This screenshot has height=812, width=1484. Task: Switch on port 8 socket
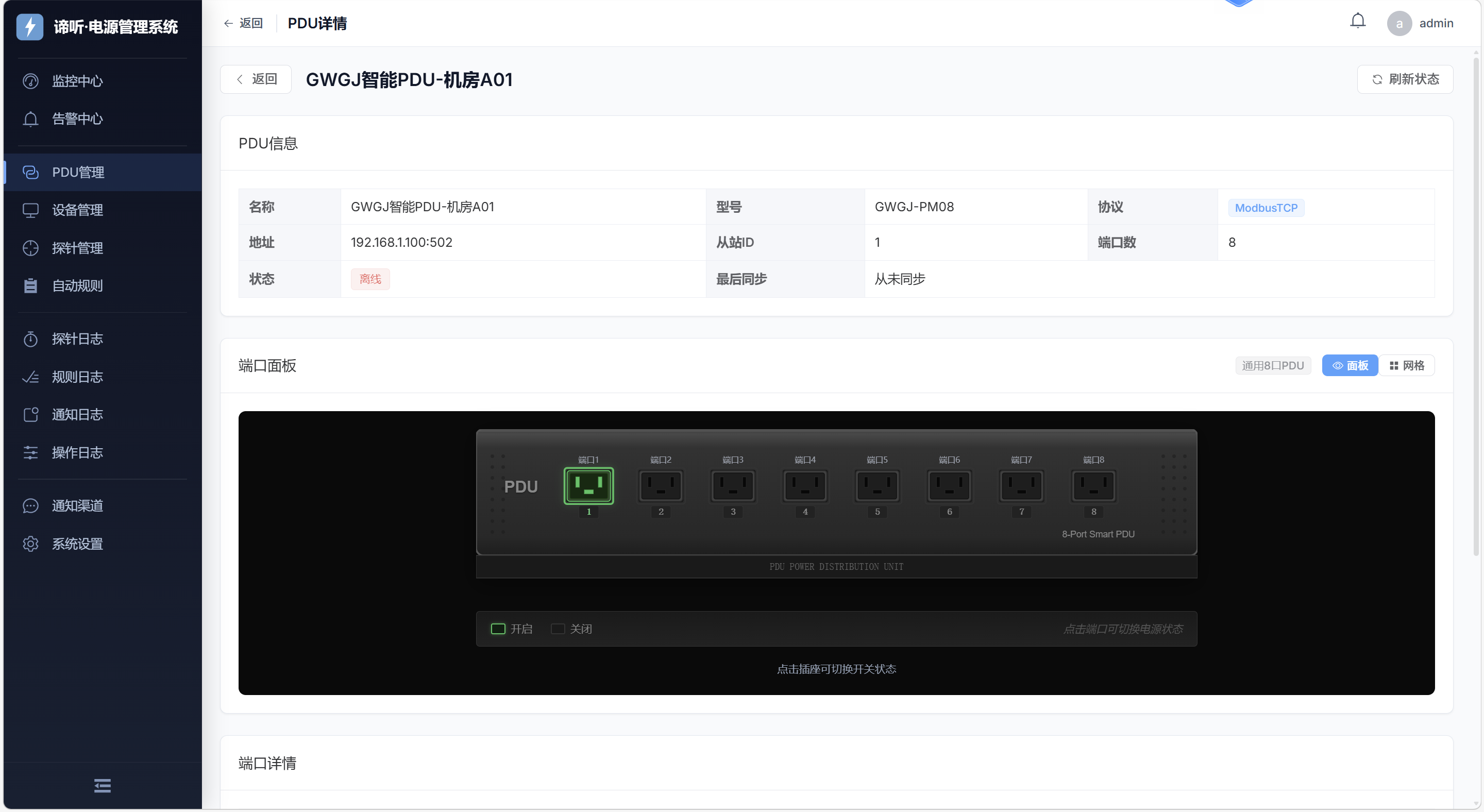click(x=1093, y=485)
